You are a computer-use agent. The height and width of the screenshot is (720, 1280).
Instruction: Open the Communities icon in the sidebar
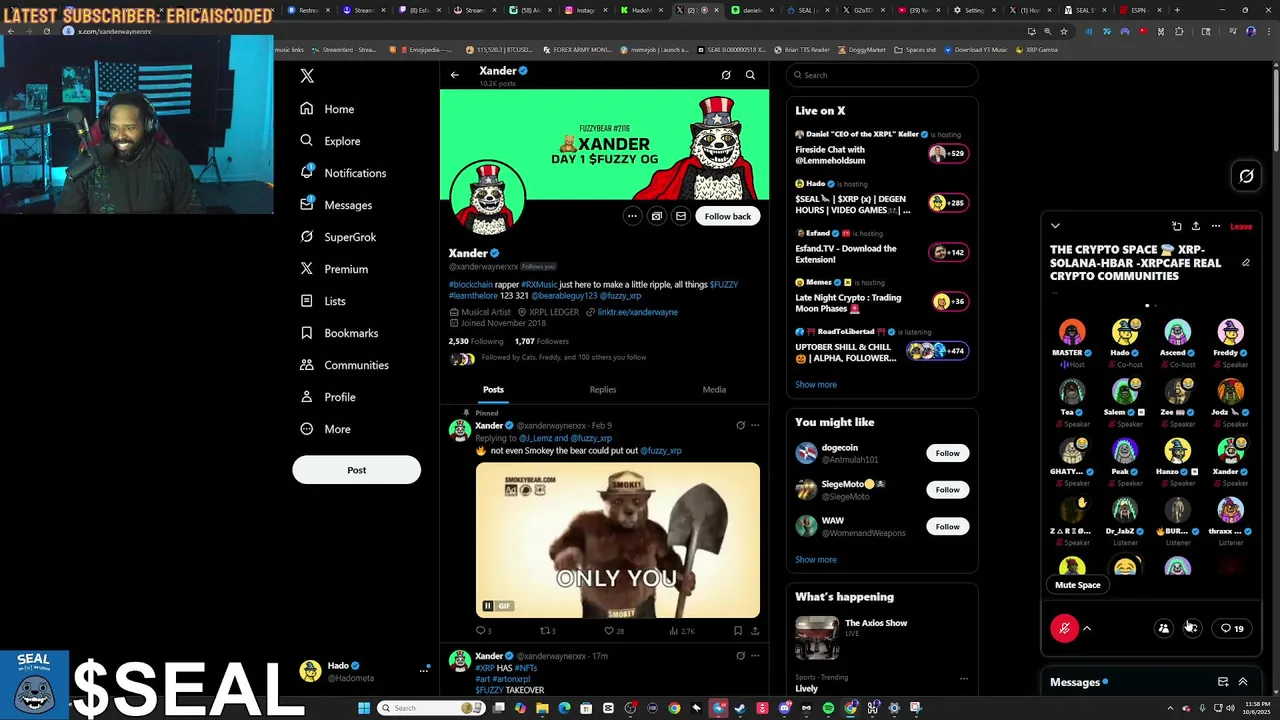tap(306, 365)
